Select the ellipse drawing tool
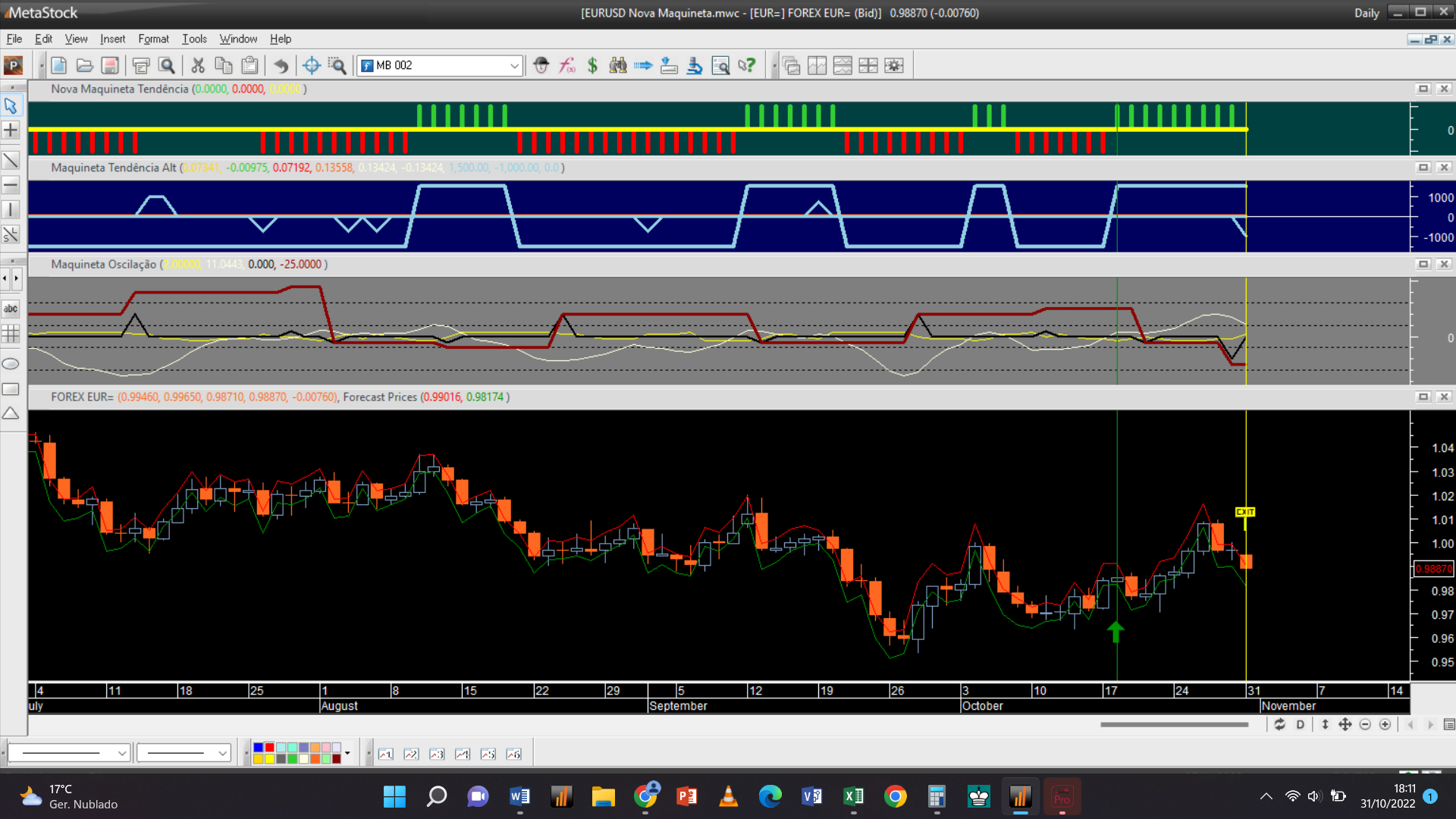 click(11, 364)
